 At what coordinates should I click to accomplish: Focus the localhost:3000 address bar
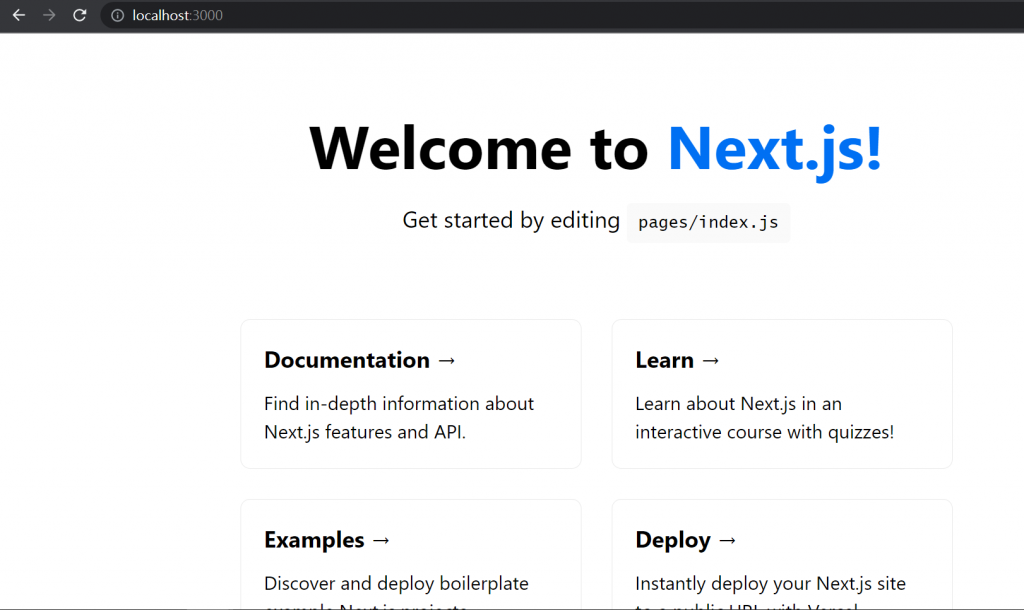562,15
